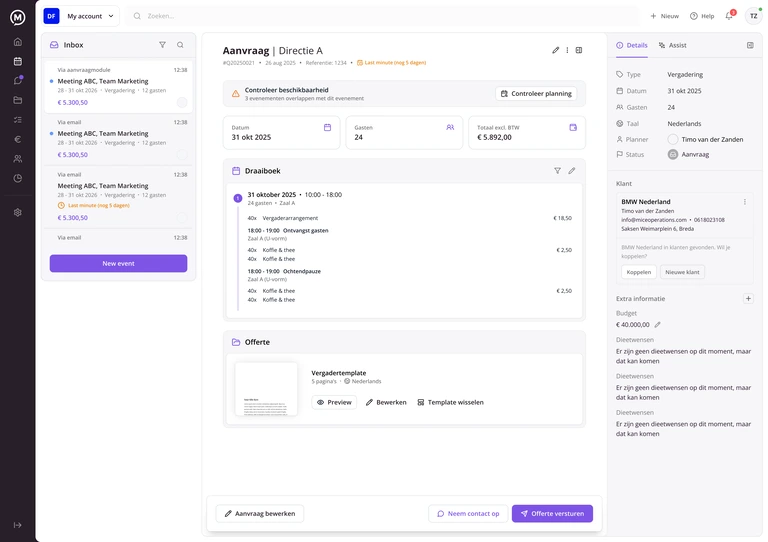Edit the Aanvraag title with pencil icon

click(555, 50)
